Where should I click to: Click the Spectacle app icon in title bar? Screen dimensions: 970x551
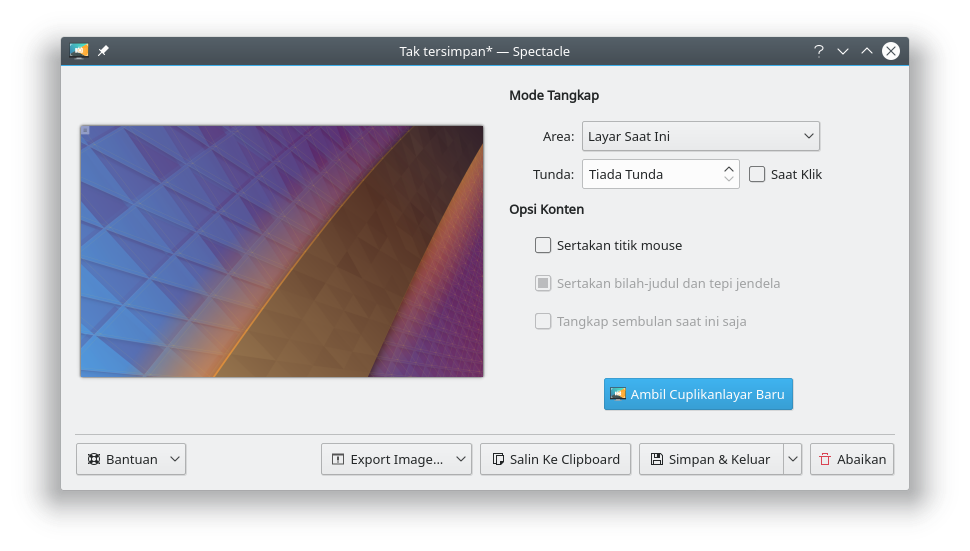pyautogui.click(x=79, y=51)
